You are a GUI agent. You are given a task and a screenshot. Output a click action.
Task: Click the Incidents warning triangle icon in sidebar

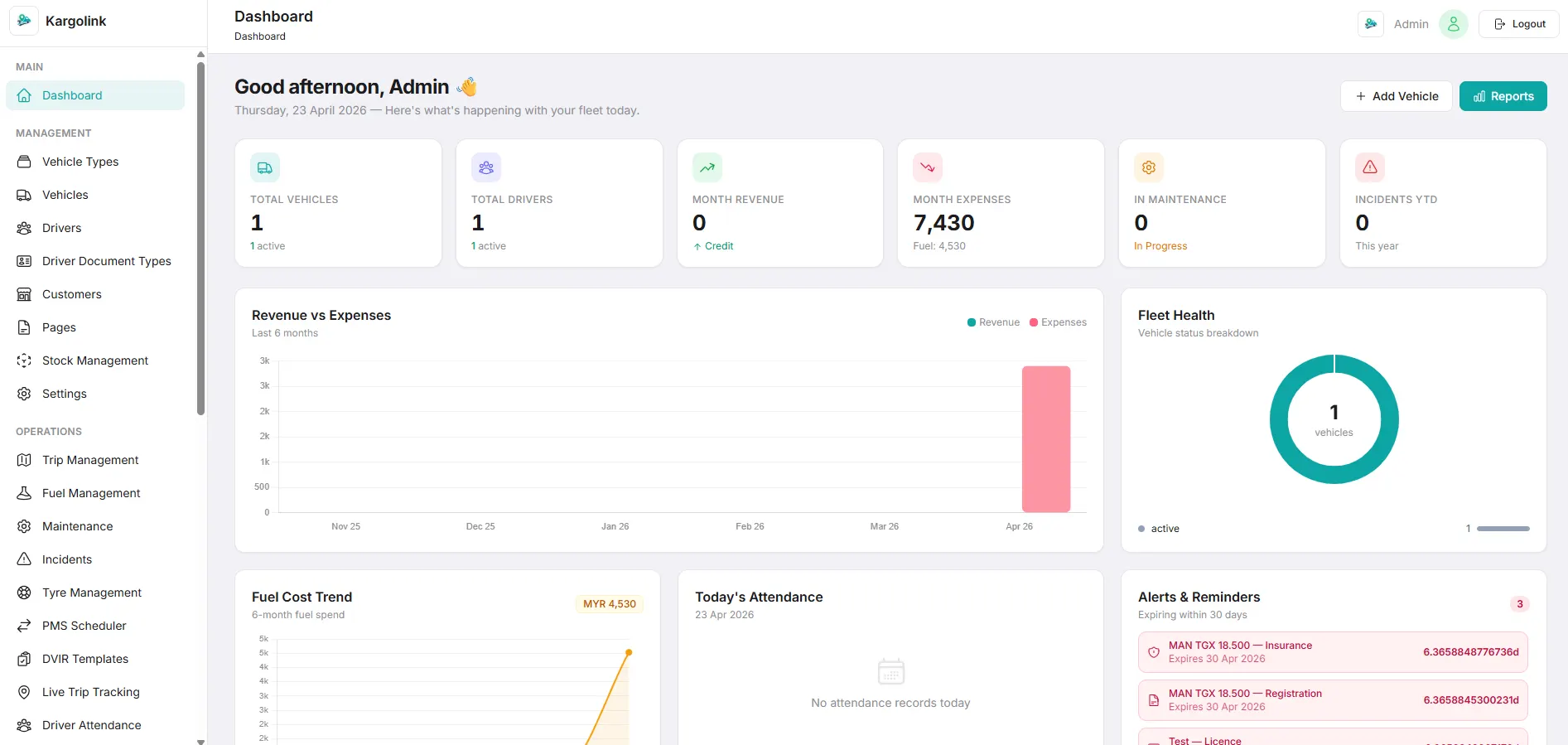click(24, 559)
